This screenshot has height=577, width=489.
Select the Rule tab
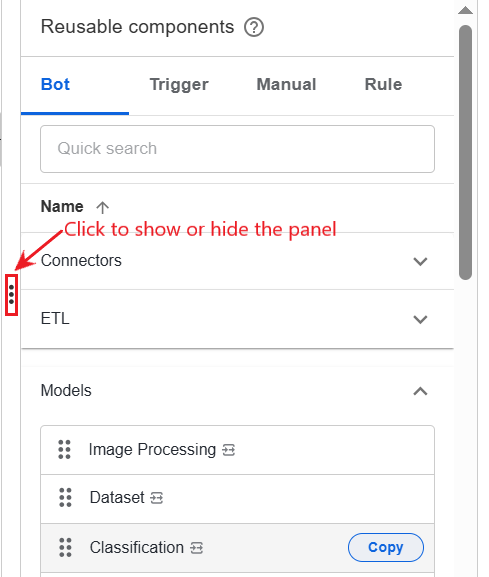(383, 85)
